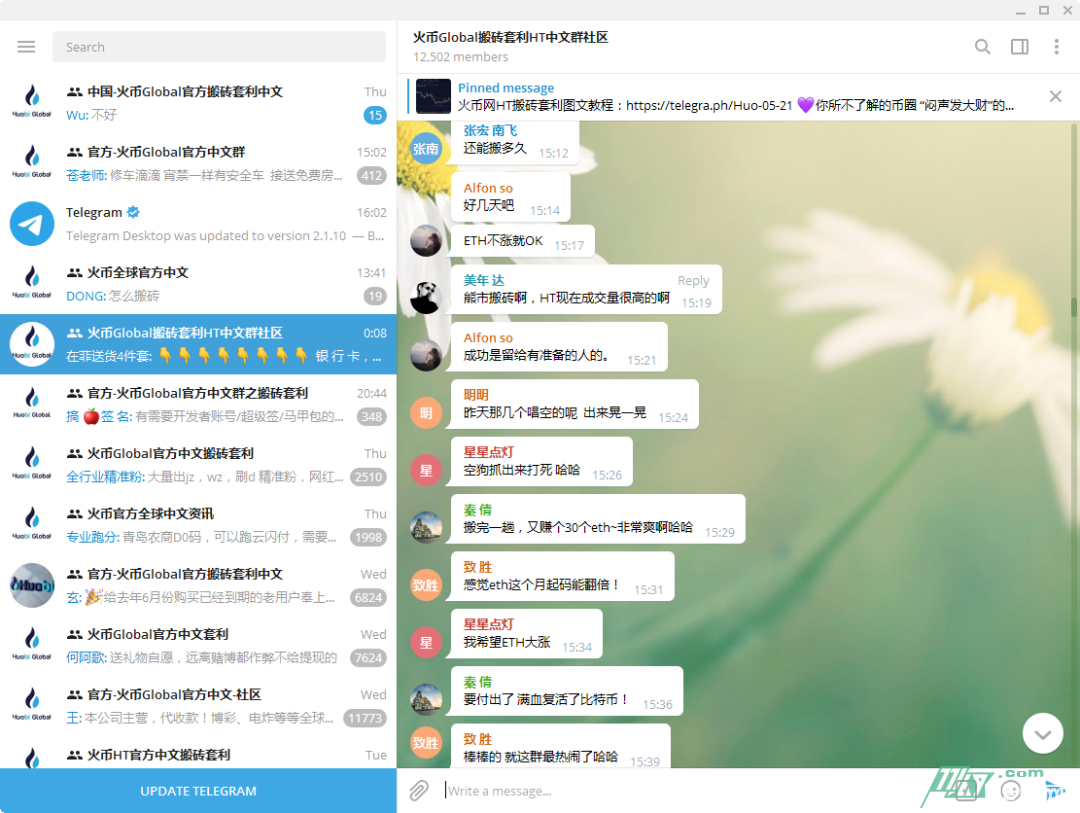Open the emoji picker icon
Viewport: 1080px width, 813px height.
point(1011,790)
